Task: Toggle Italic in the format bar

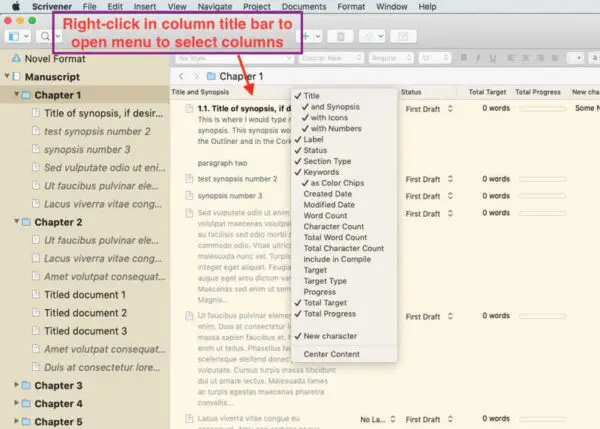Action: coord(478,58)
